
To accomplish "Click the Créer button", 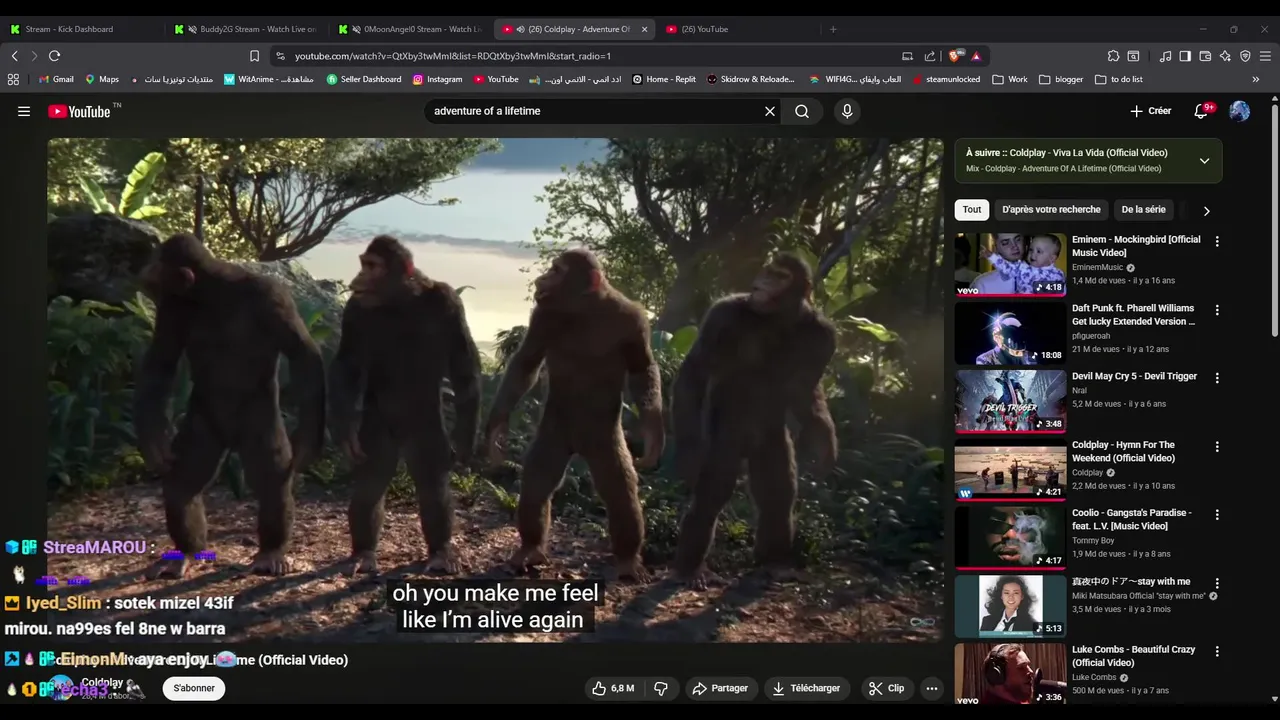I will (x=1150, y=111).
